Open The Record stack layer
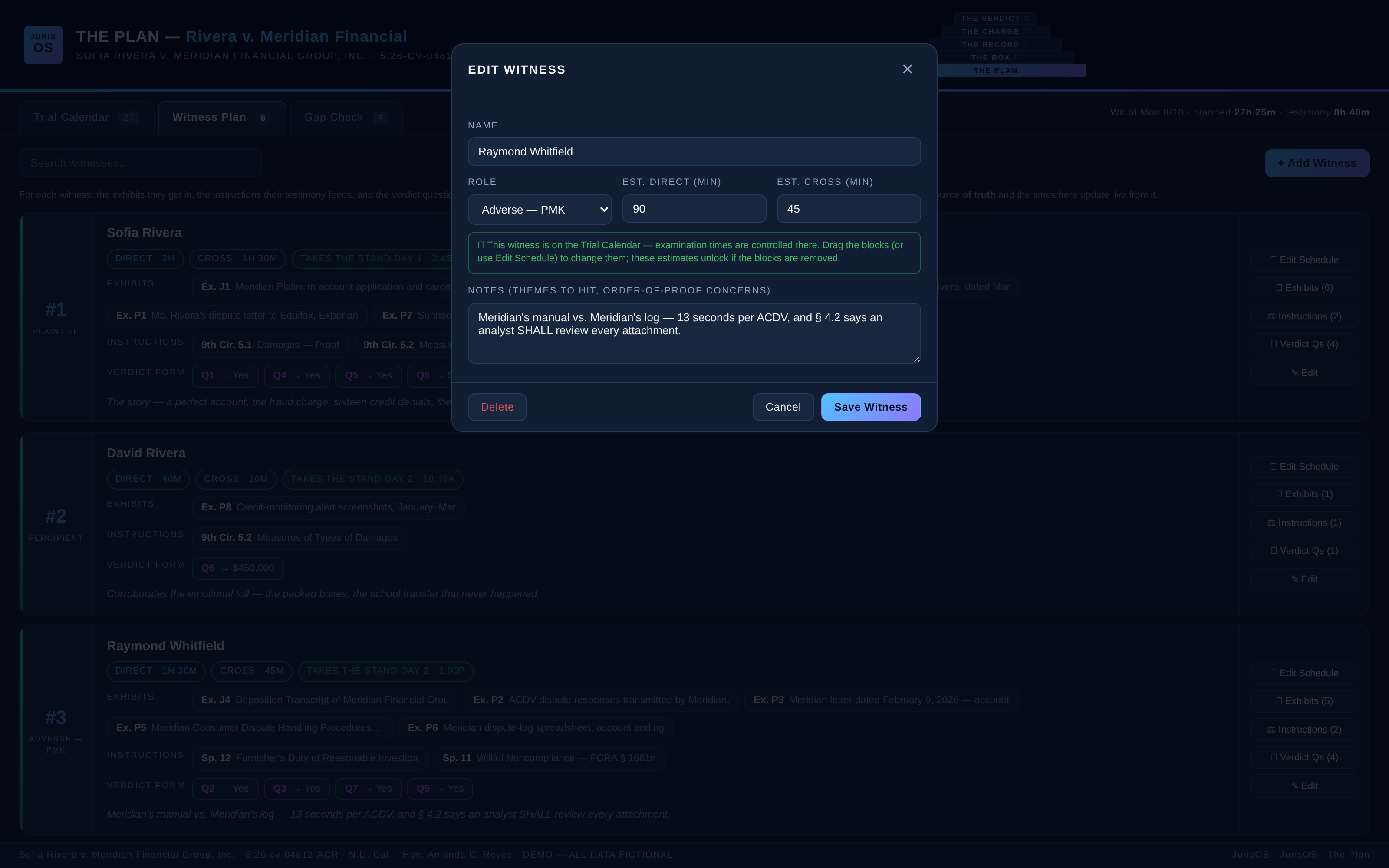 click(995, 44)
